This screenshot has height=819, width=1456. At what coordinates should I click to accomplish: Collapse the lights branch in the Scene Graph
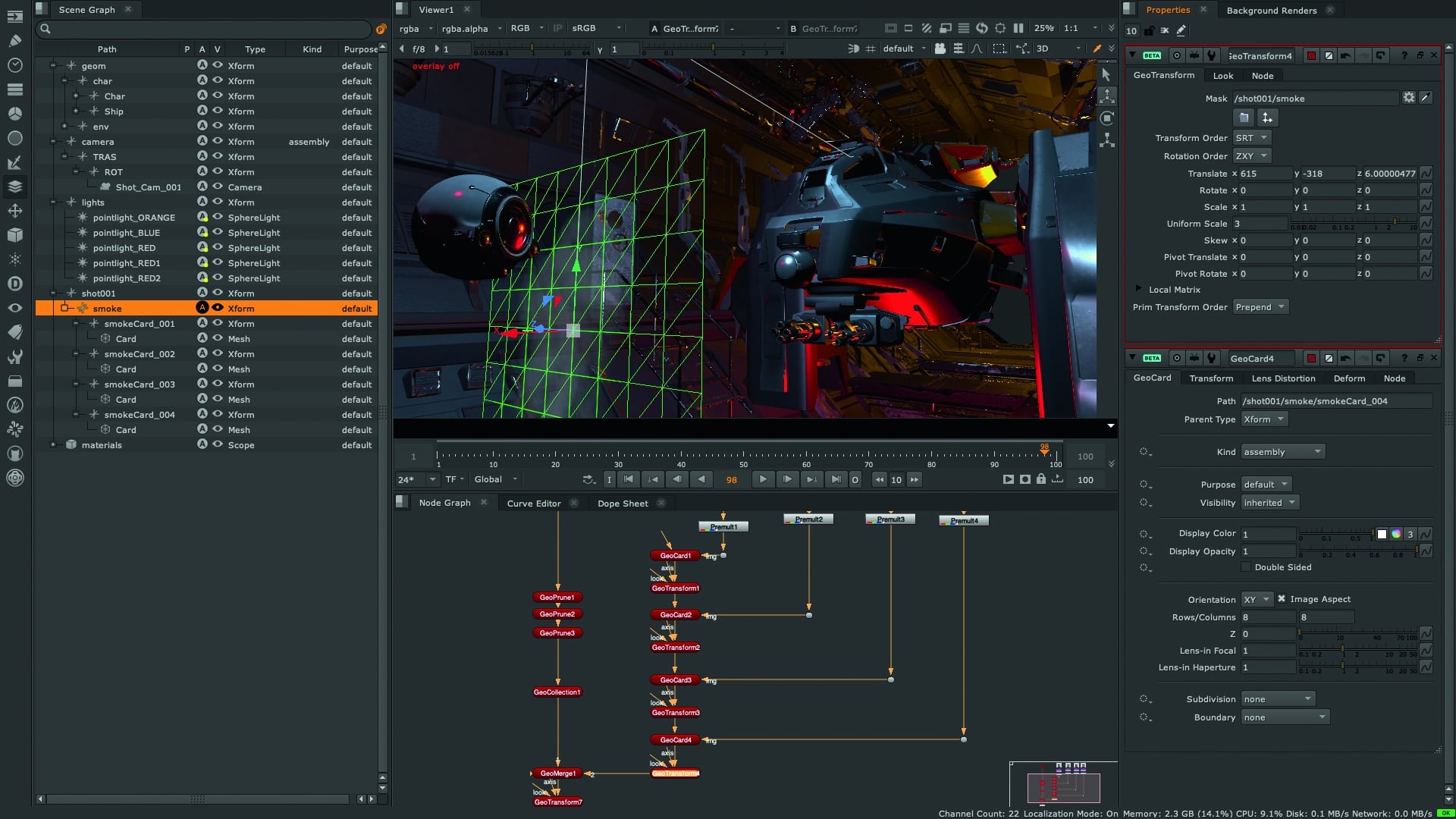(x=53, y=202)
